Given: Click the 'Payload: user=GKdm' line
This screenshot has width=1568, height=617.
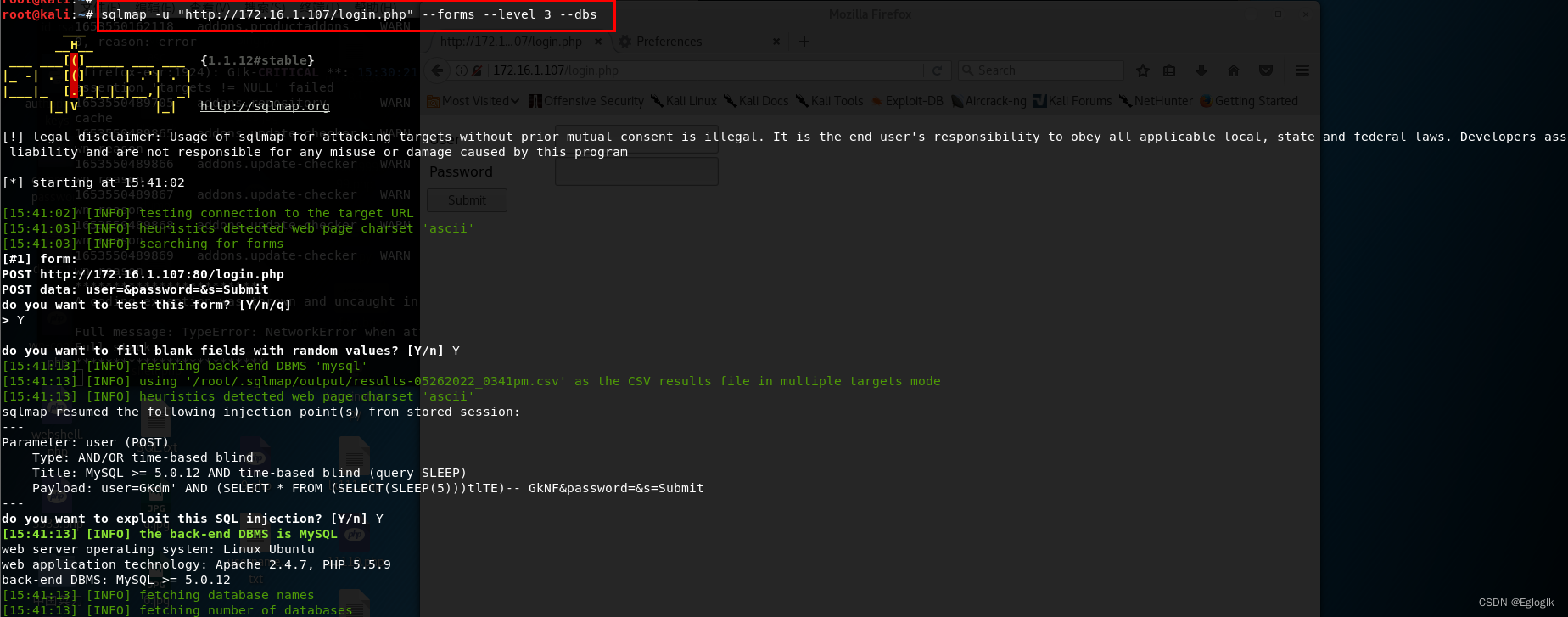Looking at the screenshot, I should (x=367, y=488).
